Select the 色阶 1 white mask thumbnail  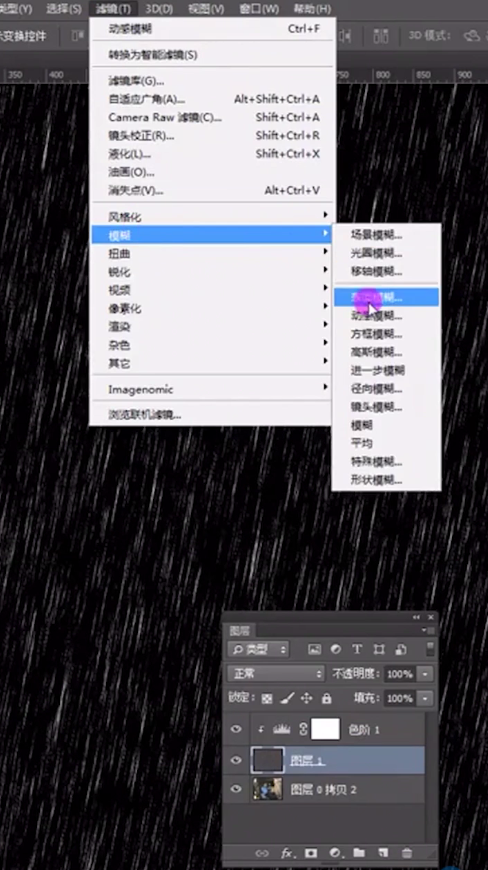(x=326, y=730)
